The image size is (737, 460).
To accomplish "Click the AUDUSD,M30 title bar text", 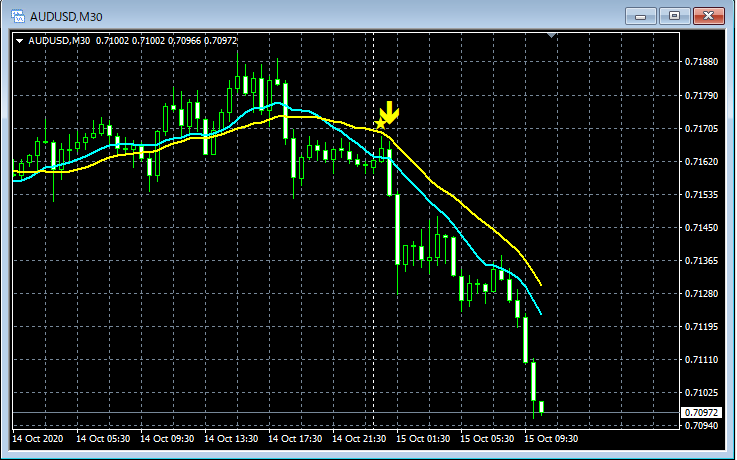I will 66,17.
